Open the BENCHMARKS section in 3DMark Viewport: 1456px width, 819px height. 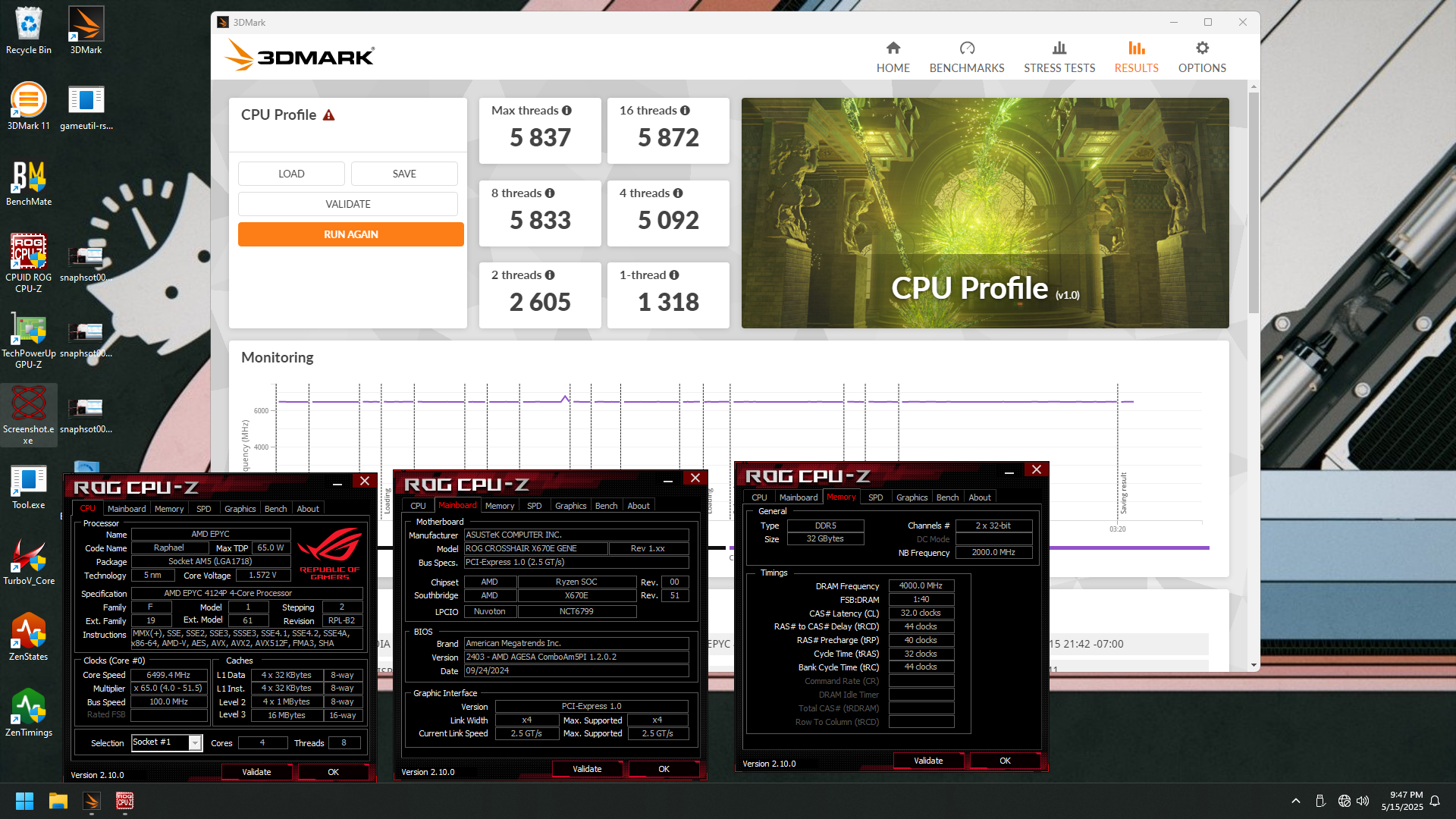point(967,58)
